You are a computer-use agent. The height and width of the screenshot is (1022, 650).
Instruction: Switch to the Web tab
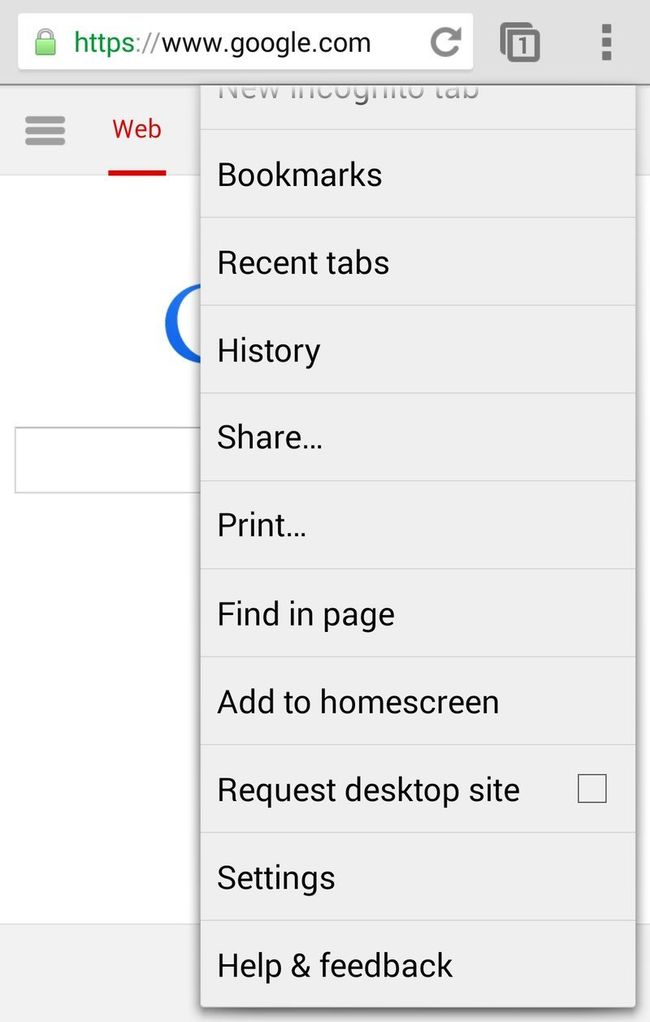pos(137,130)
